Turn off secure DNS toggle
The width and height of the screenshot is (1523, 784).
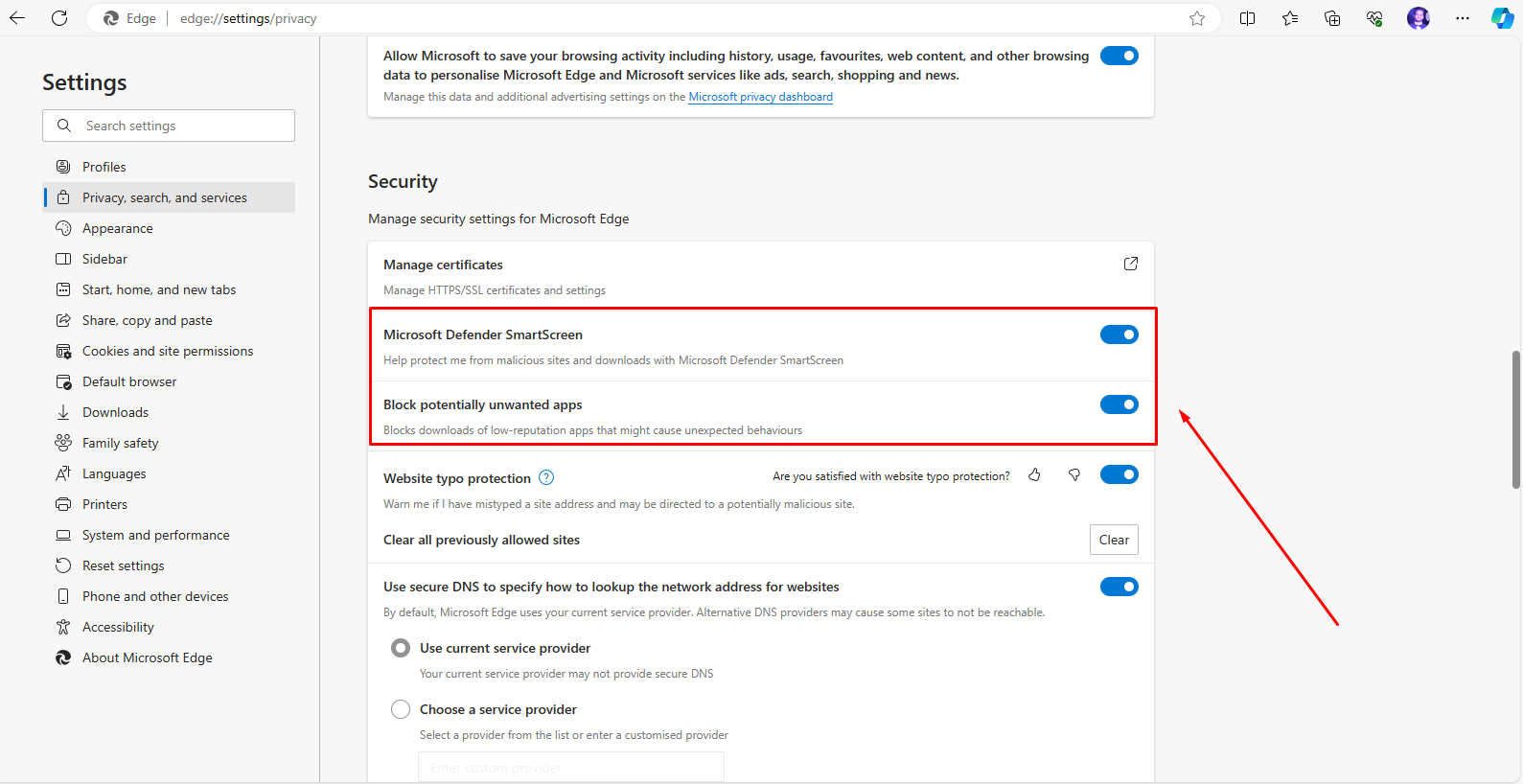(1119, 587)
